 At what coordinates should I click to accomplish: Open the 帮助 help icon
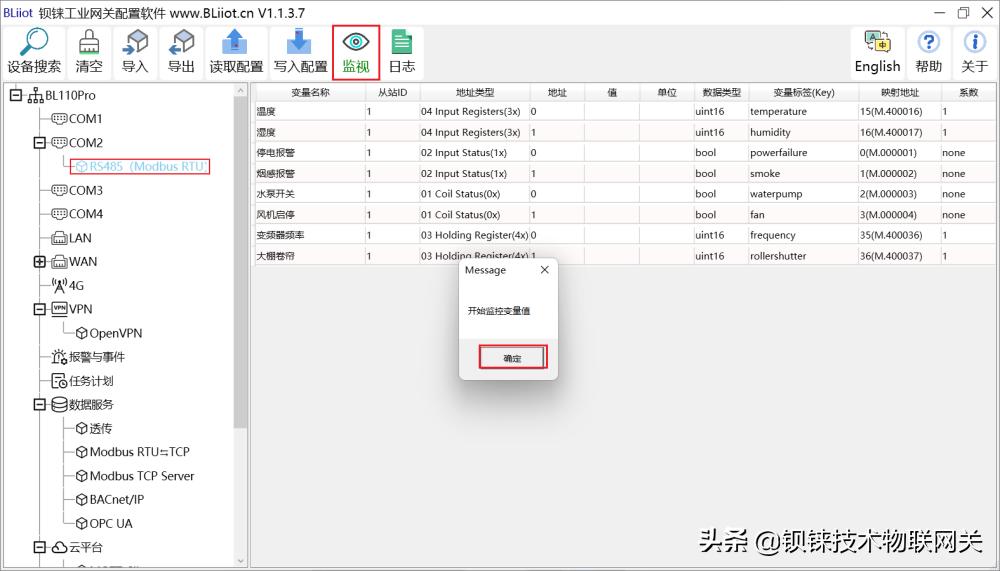(929, 52)
